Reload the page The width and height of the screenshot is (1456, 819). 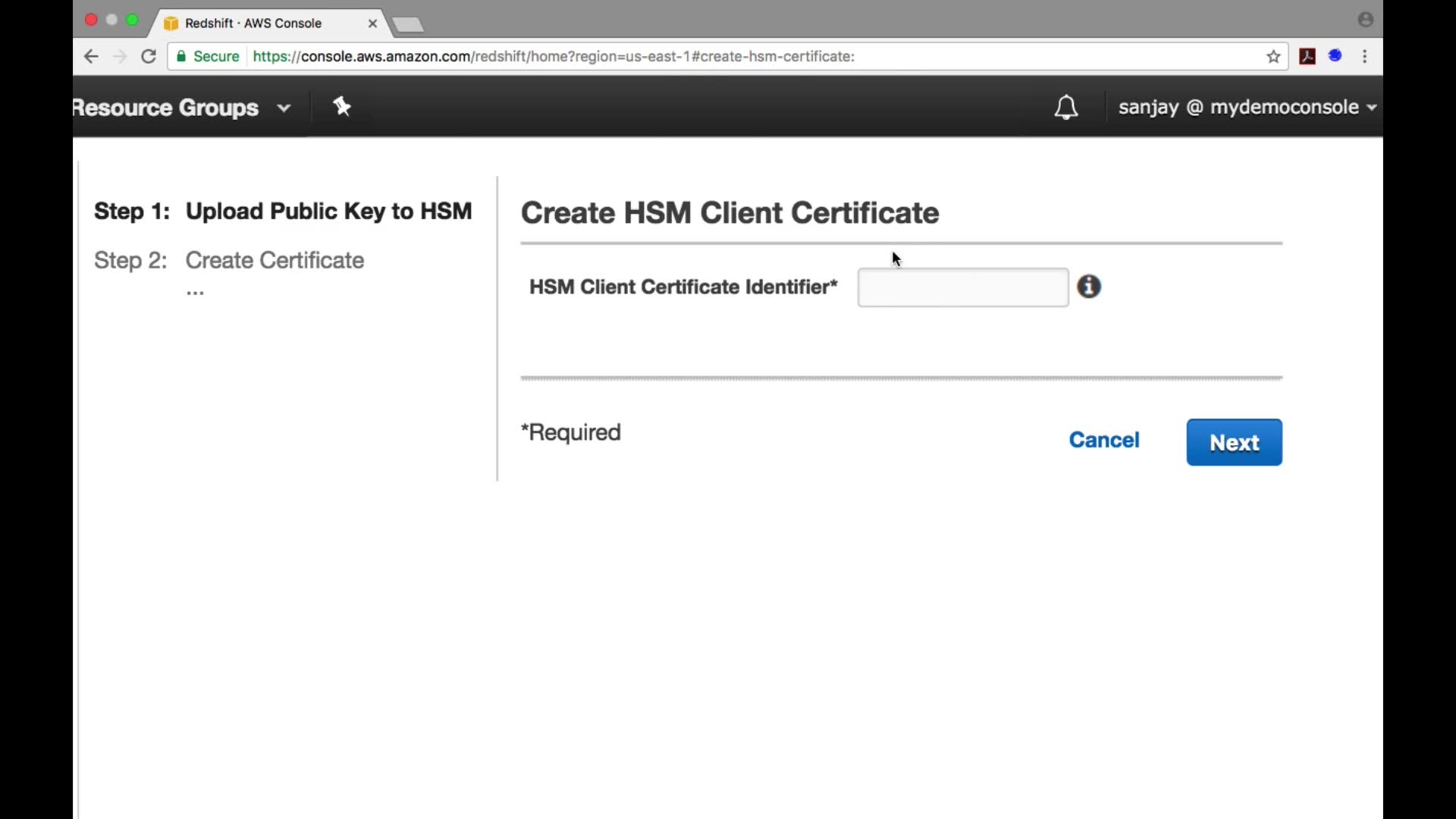pos(149,57)
